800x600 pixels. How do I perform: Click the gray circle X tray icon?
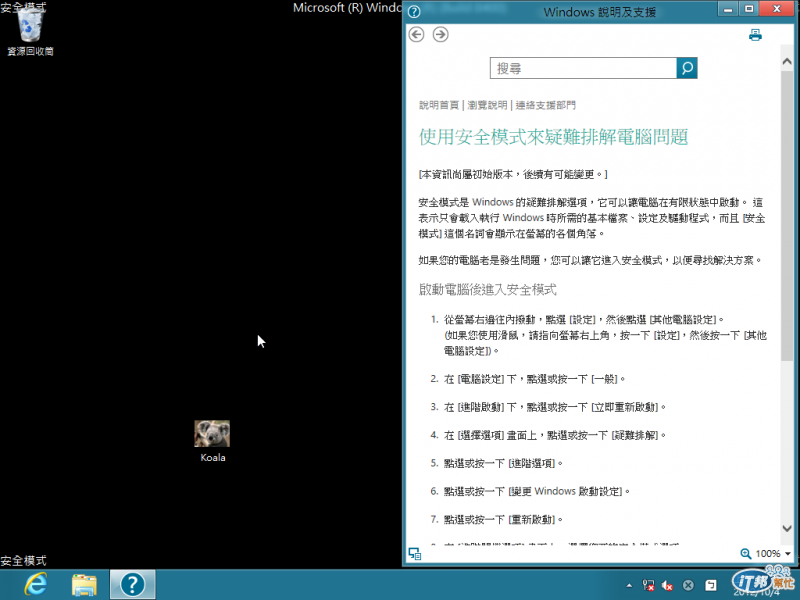tap(688, 585)
